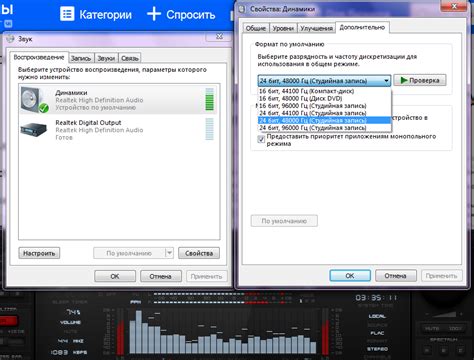Click the Динамики volume level meter
Screen dimensions: 474x360
[x=210, y=99]
